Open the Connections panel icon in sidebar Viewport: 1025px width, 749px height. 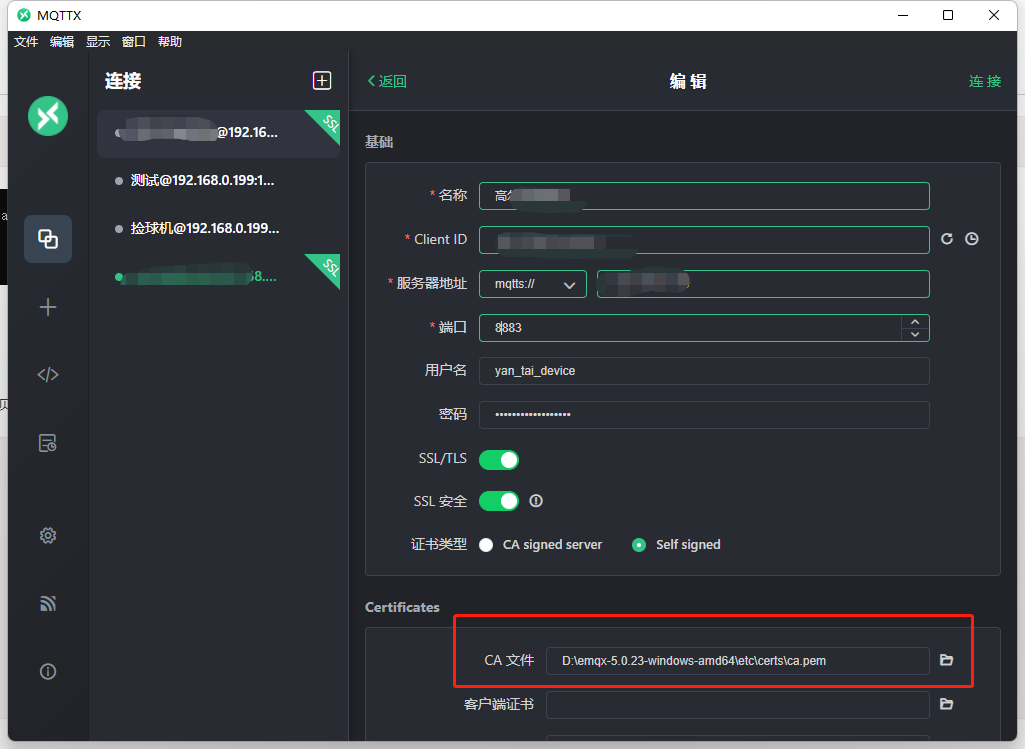[x=48, y=239]
